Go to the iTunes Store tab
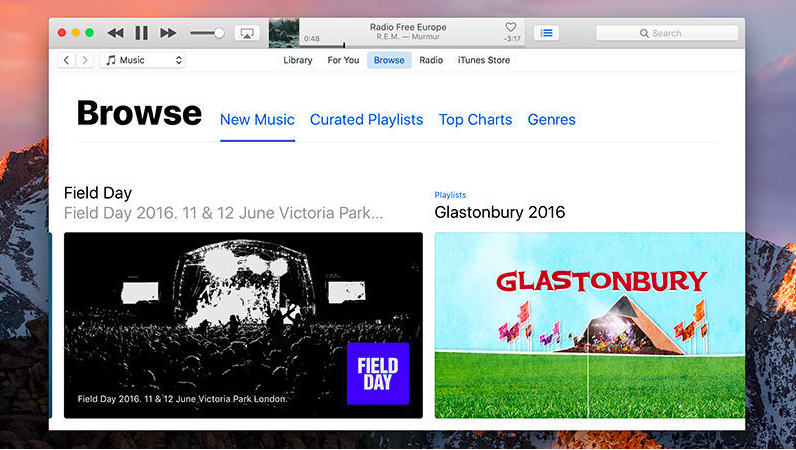The height and width of the screenshot is (450, 796). [484, 60]
